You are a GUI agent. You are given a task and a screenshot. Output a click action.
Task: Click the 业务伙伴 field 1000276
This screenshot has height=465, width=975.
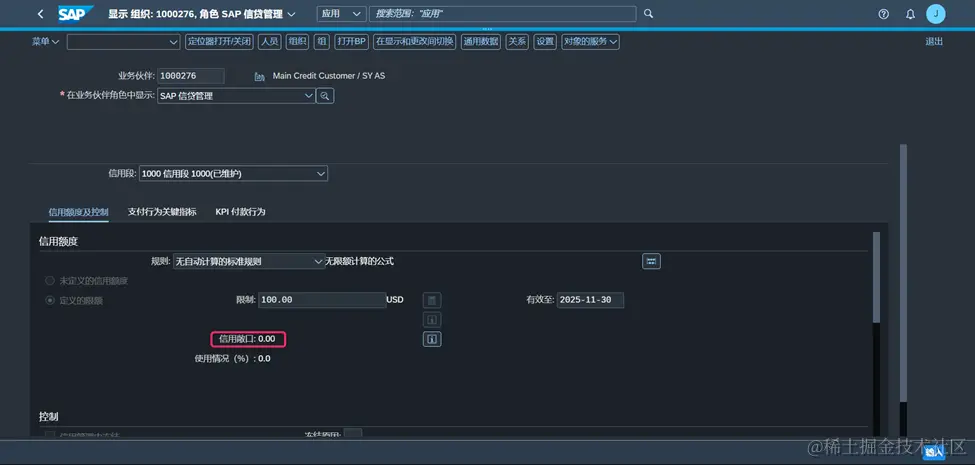point(190,76)
